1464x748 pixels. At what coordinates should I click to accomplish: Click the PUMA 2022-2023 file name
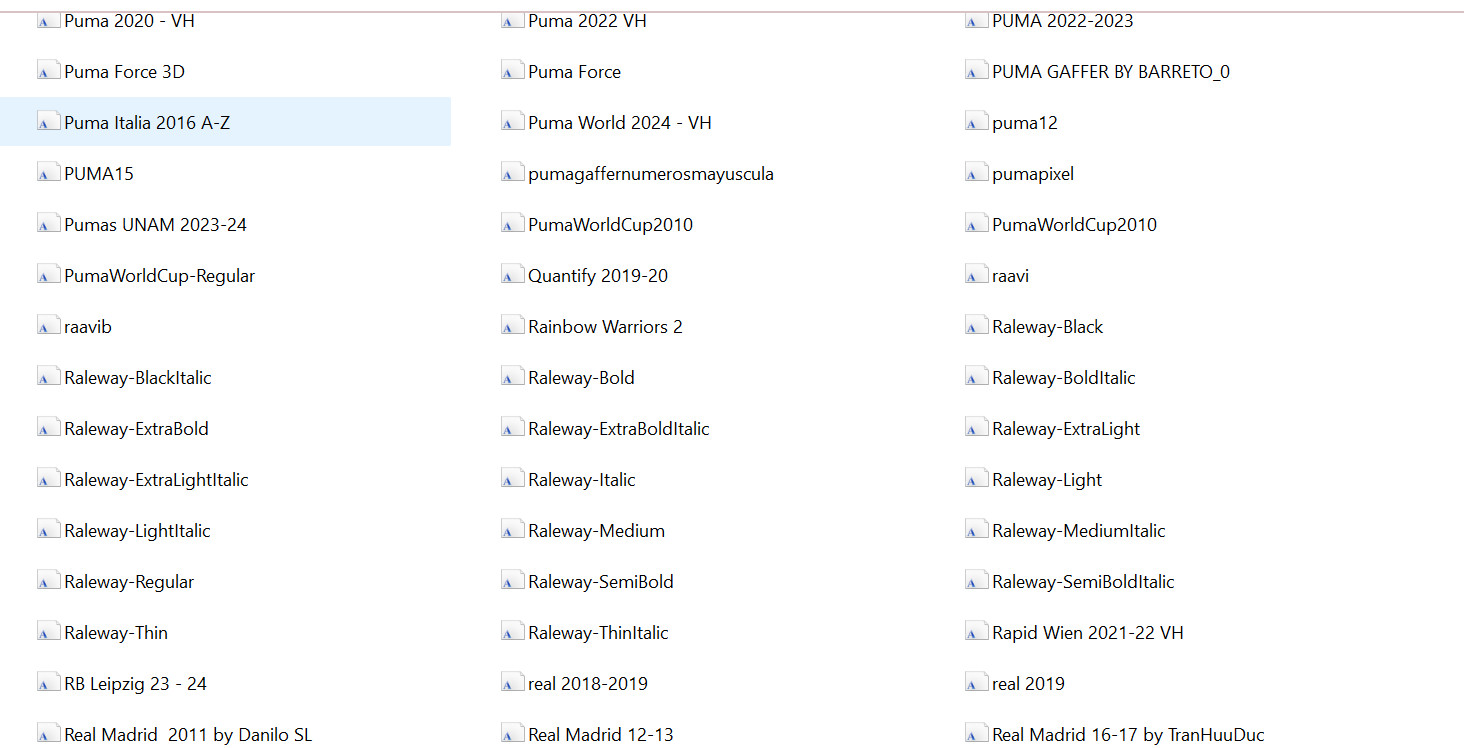1063,20
